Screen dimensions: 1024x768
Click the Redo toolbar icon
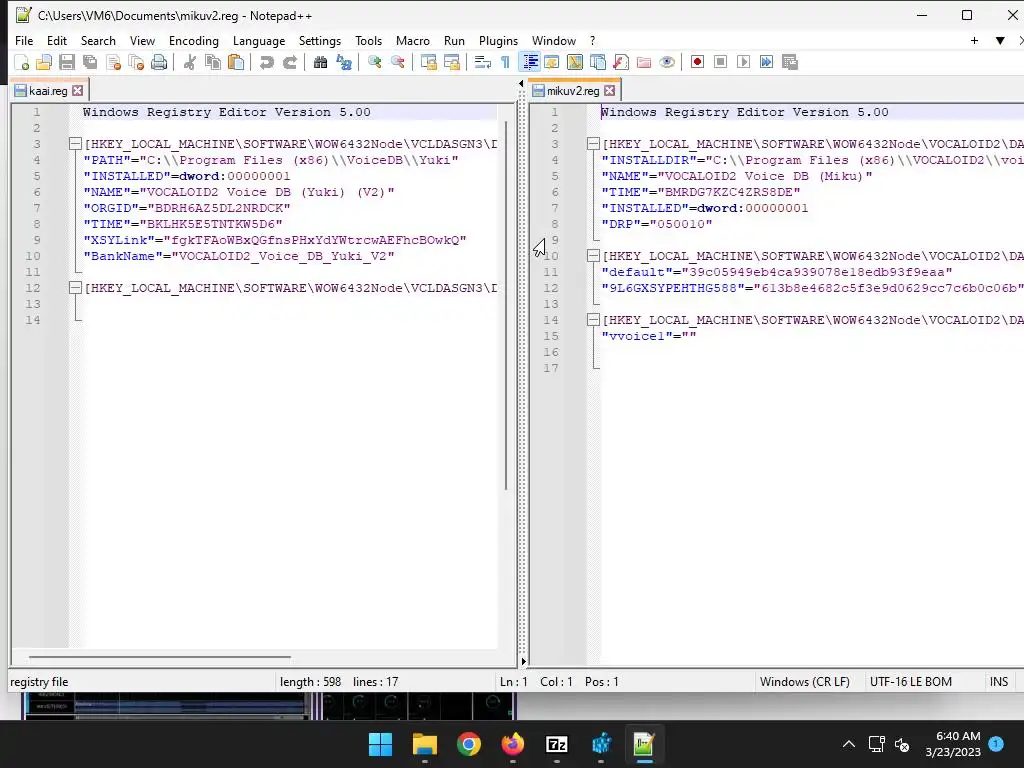point(289,62)
